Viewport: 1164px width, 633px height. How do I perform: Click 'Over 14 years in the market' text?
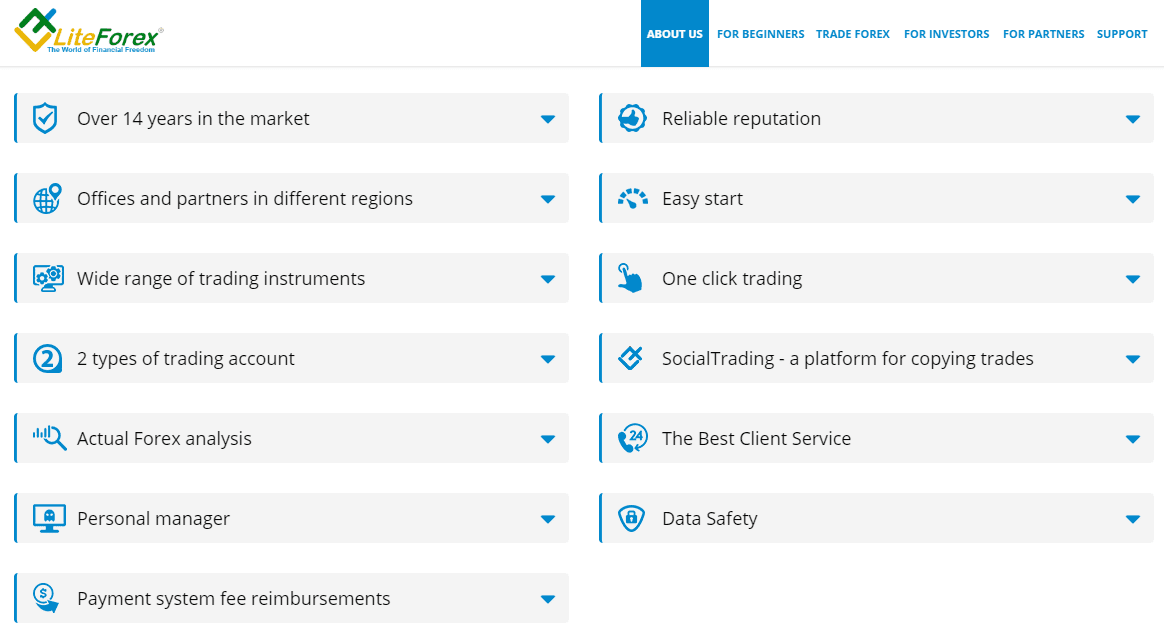(193, 119)
